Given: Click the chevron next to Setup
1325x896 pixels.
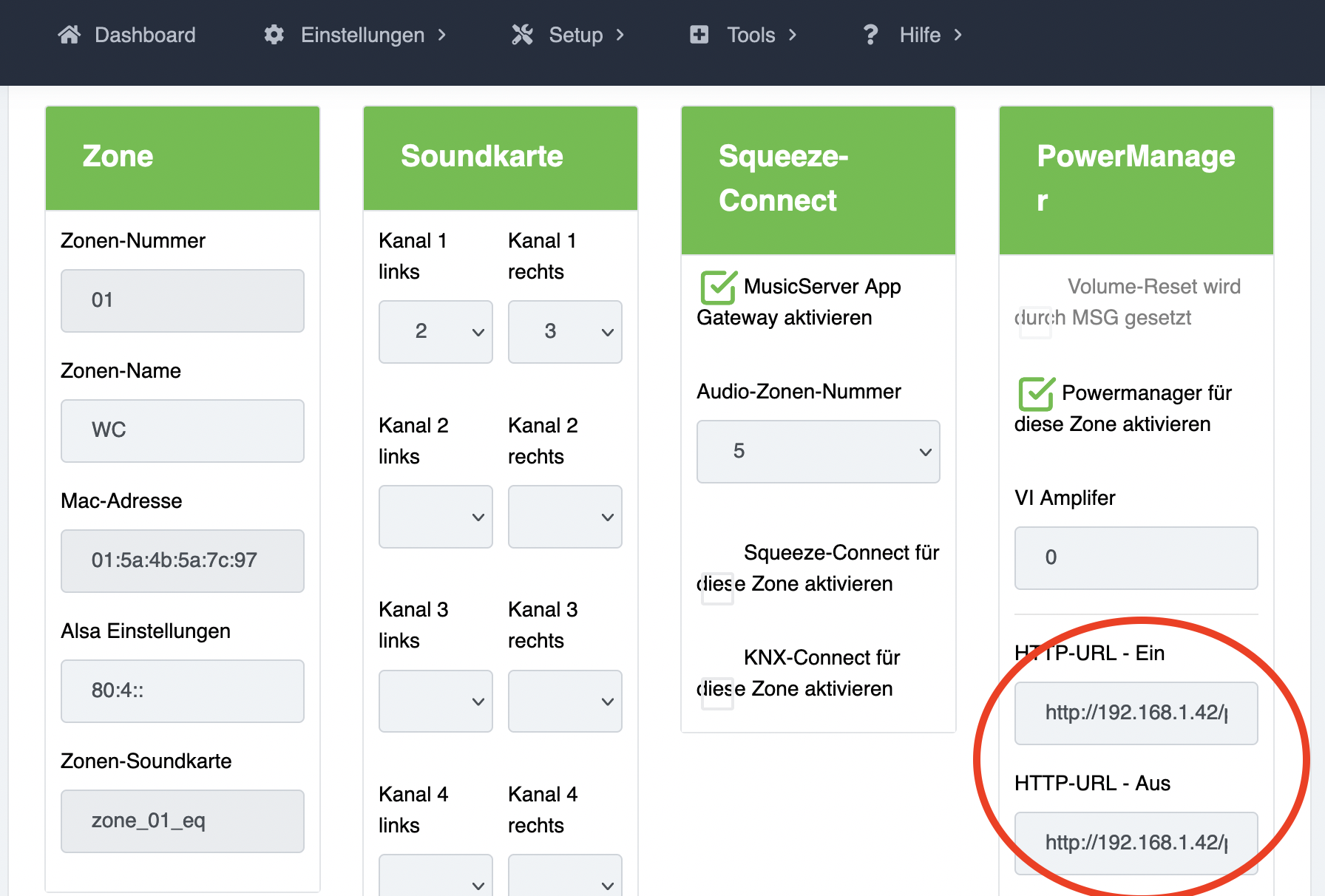Looking at the screenshot, I should pyautogui.click(x=620, y=35).
